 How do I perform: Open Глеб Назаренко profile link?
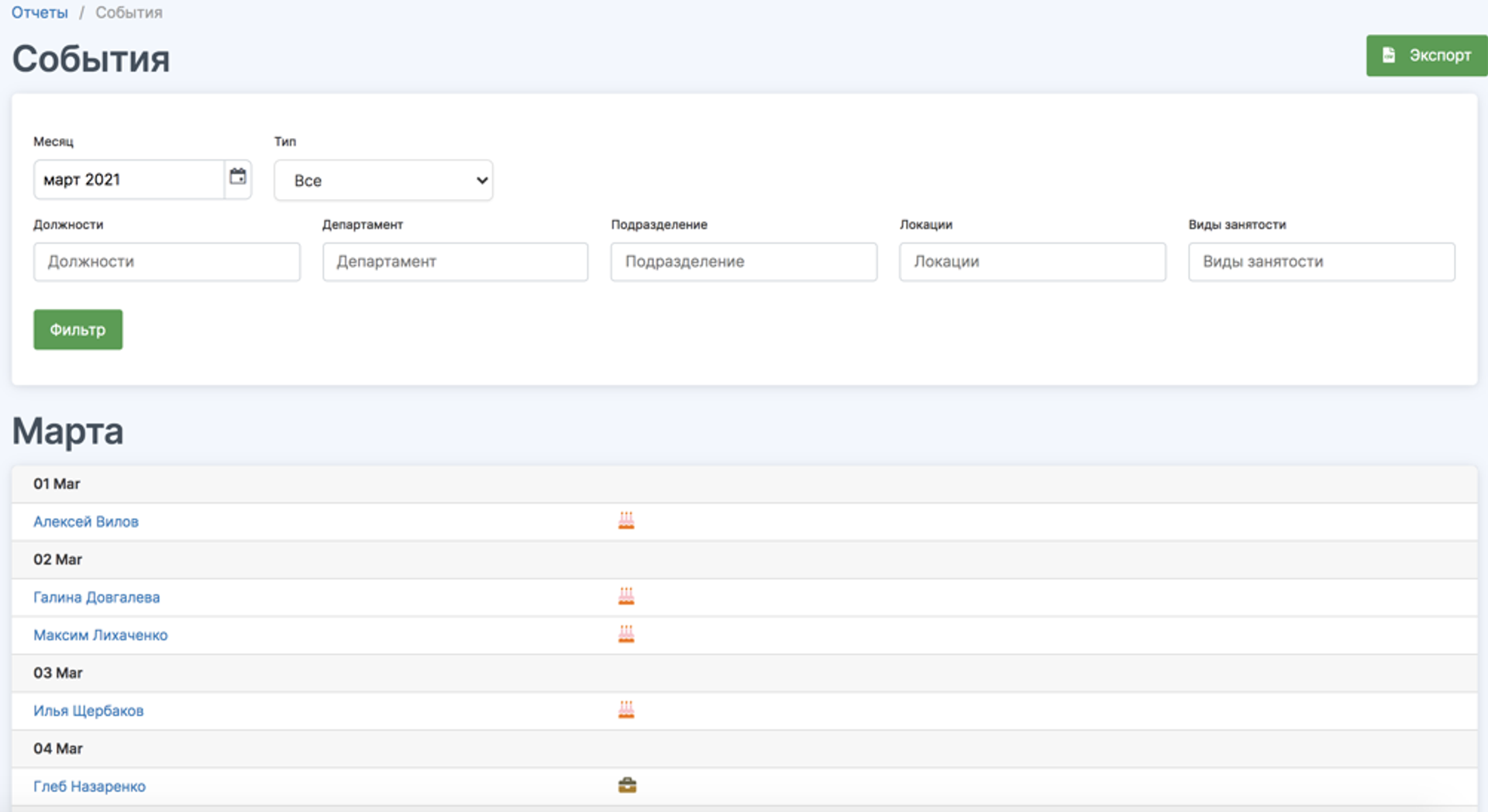pyautogui.click(x=90, y=786)
